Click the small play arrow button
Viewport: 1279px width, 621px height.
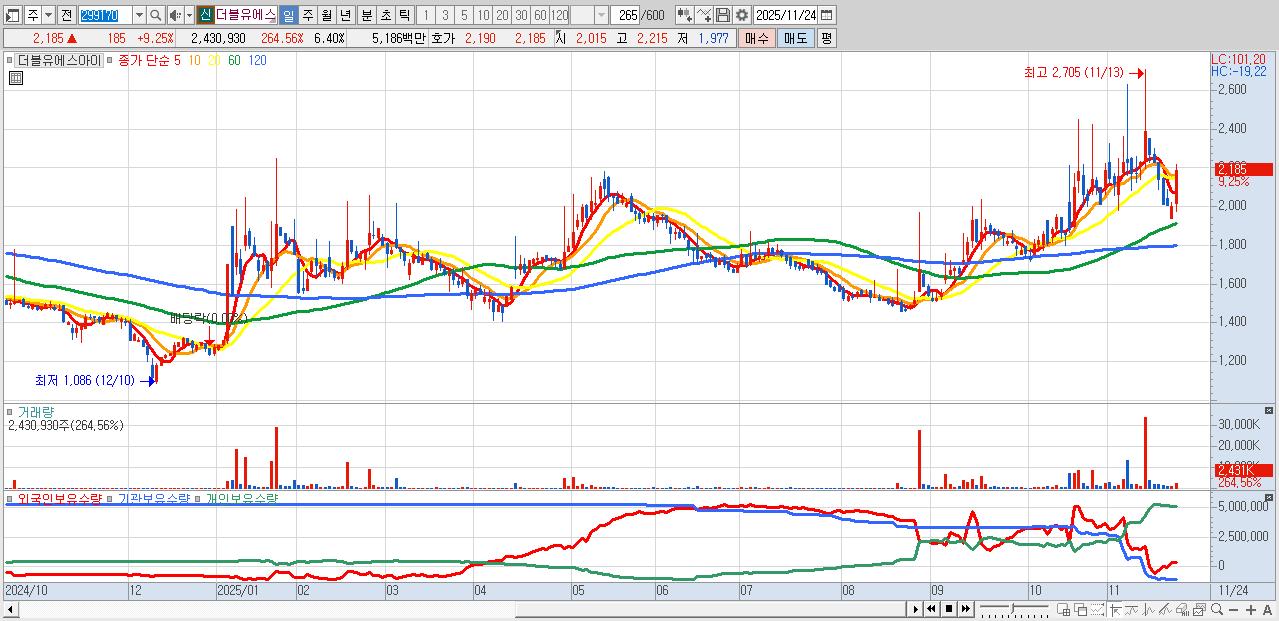[x=916, y=609]
